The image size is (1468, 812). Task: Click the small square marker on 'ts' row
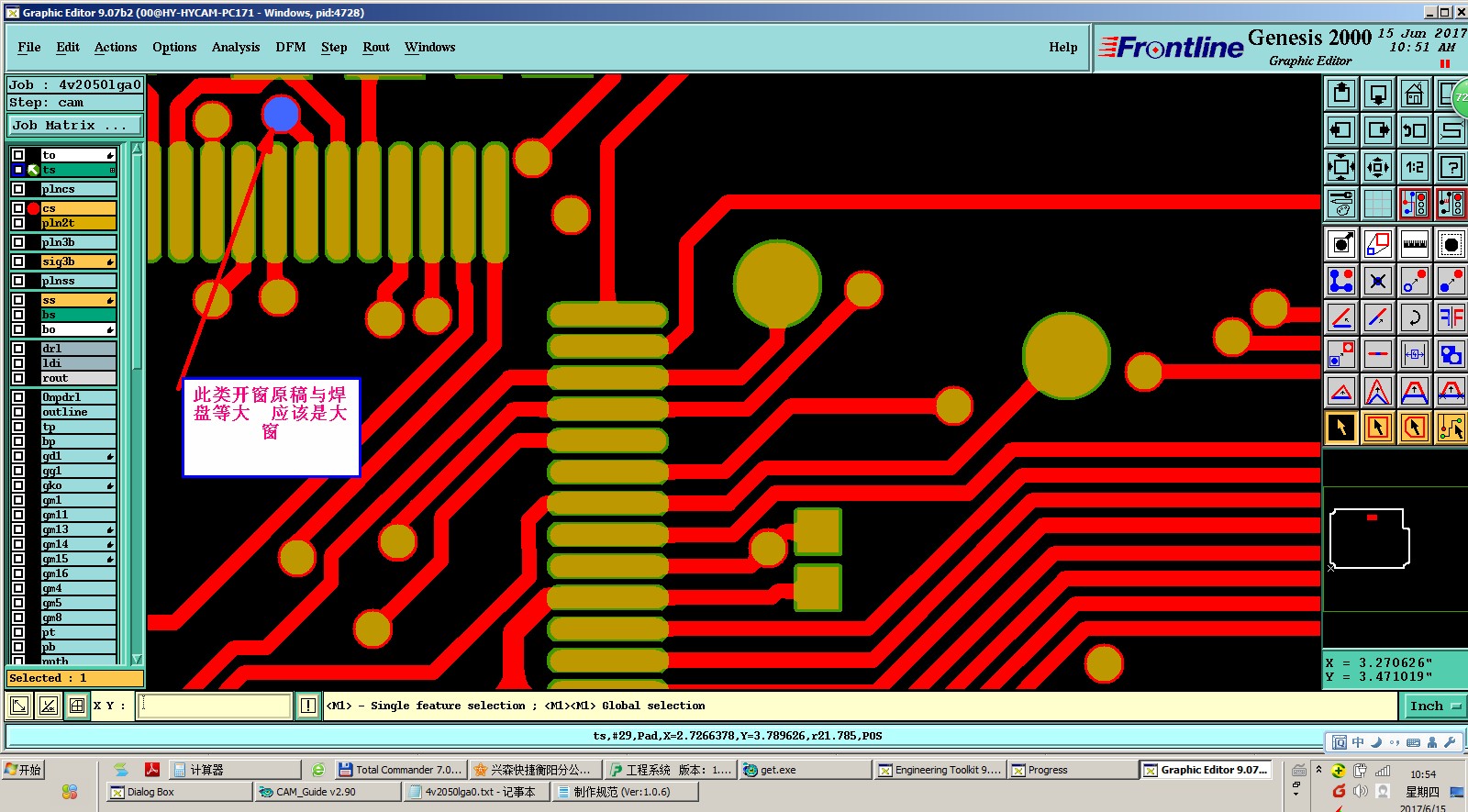(112, 170)
